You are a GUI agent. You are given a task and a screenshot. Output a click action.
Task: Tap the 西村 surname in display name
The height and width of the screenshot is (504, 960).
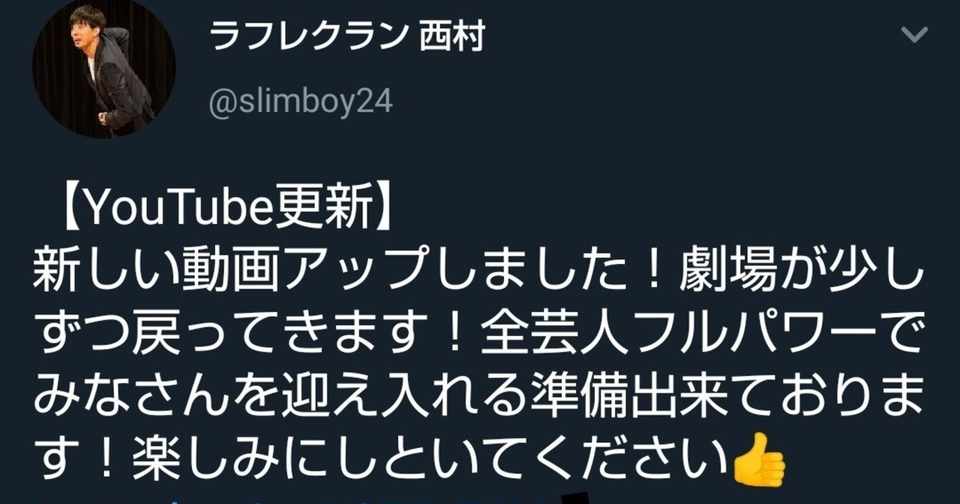(452, 37)
